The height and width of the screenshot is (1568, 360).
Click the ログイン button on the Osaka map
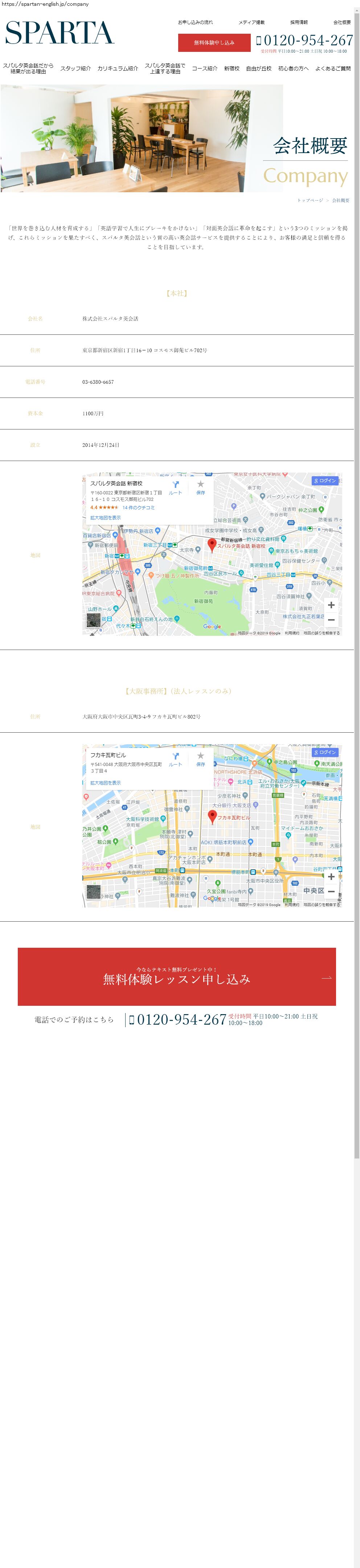click(325, 752)
